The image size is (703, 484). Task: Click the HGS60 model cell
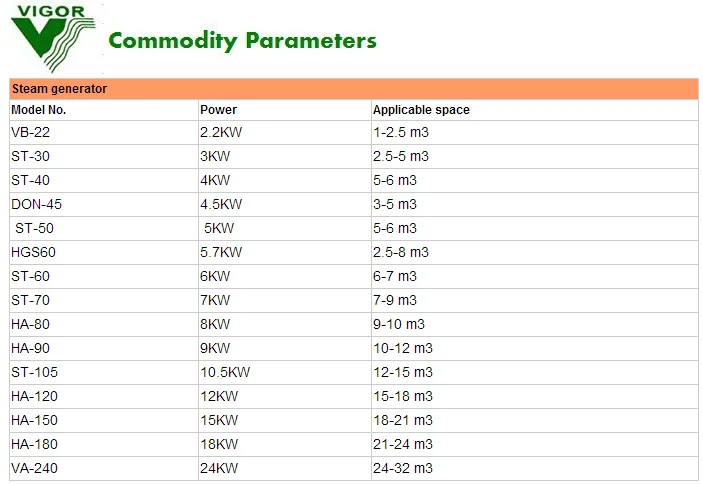[104, 252]
